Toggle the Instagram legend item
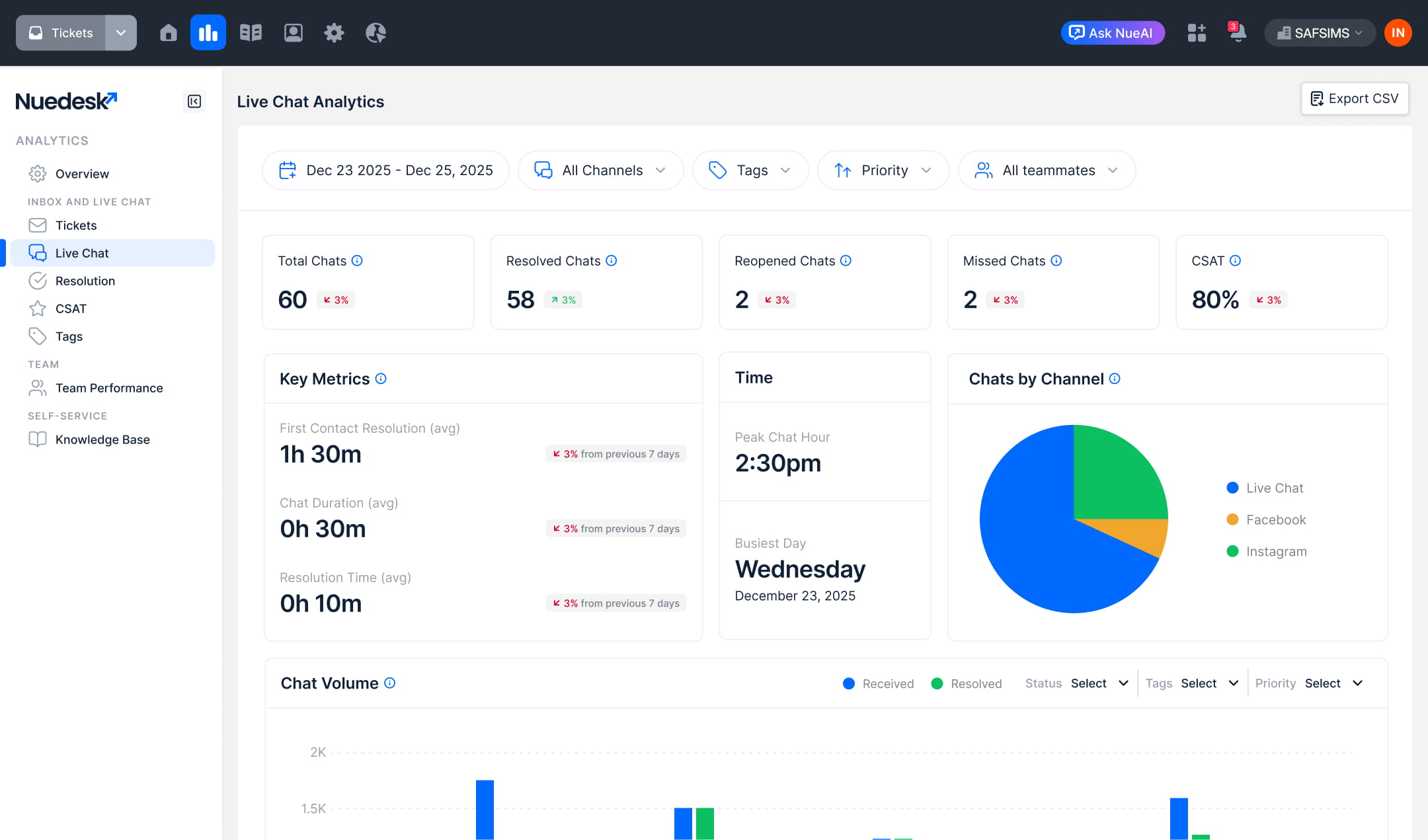1428x840 pixels. tap(1266, 551)
